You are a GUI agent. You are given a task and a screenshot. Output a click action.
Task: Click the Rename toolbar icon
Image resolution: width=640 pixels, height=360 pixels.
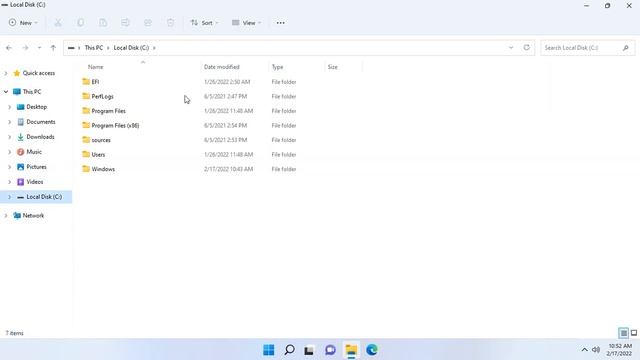(125, 23)
